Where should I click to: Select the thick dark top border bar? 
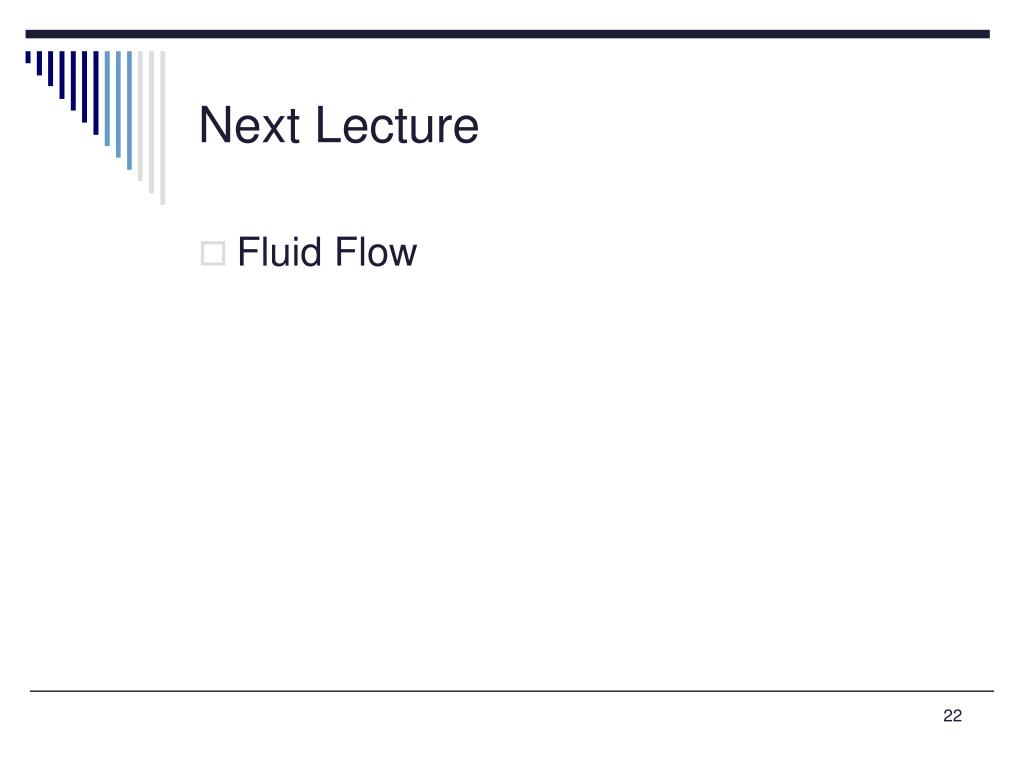pyautogui.click(x=507, y=34)
